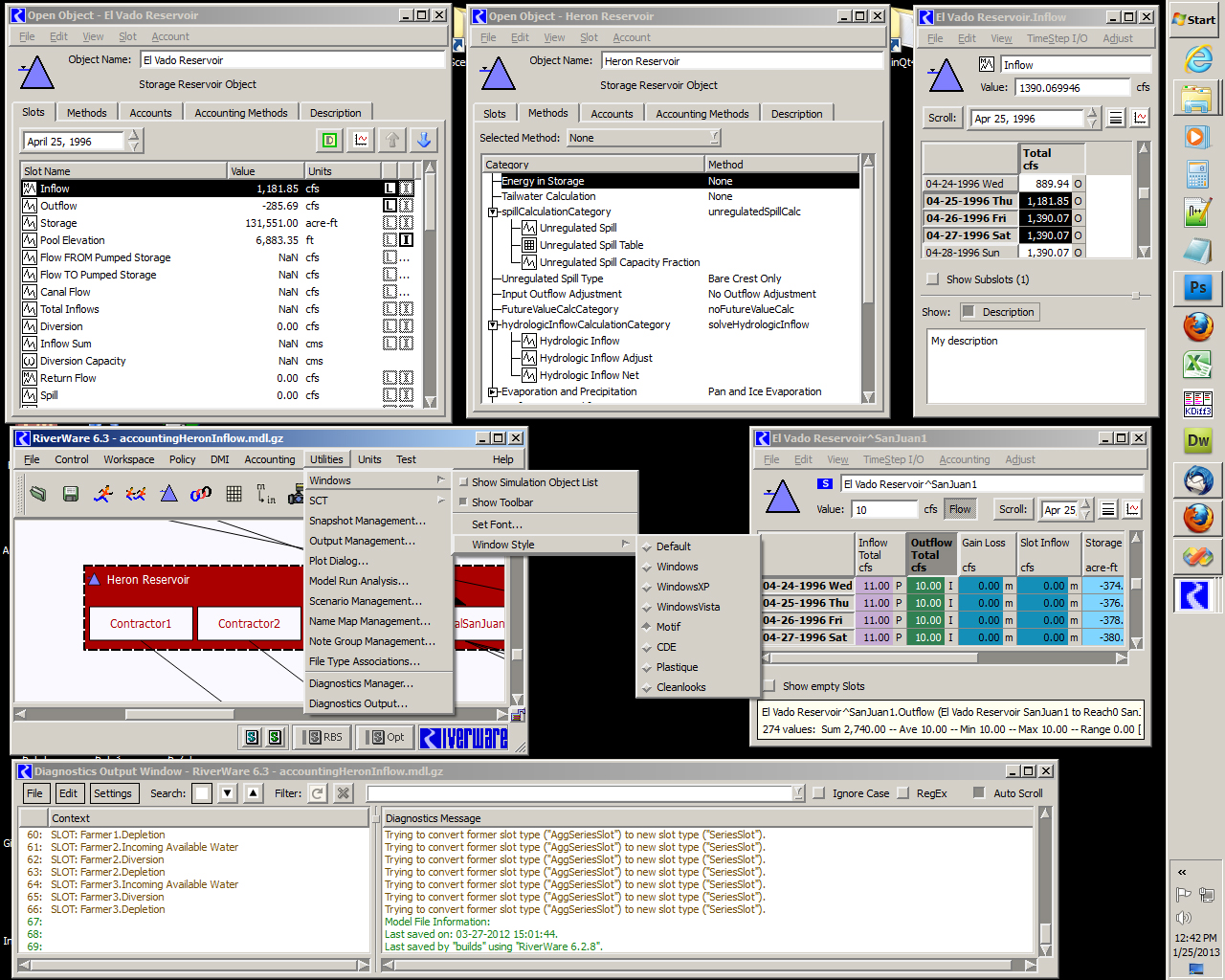Choose Plot Dialog menu entry
Screen dimensions: 1225x980
pyautogui.click(x=338, y=561)
